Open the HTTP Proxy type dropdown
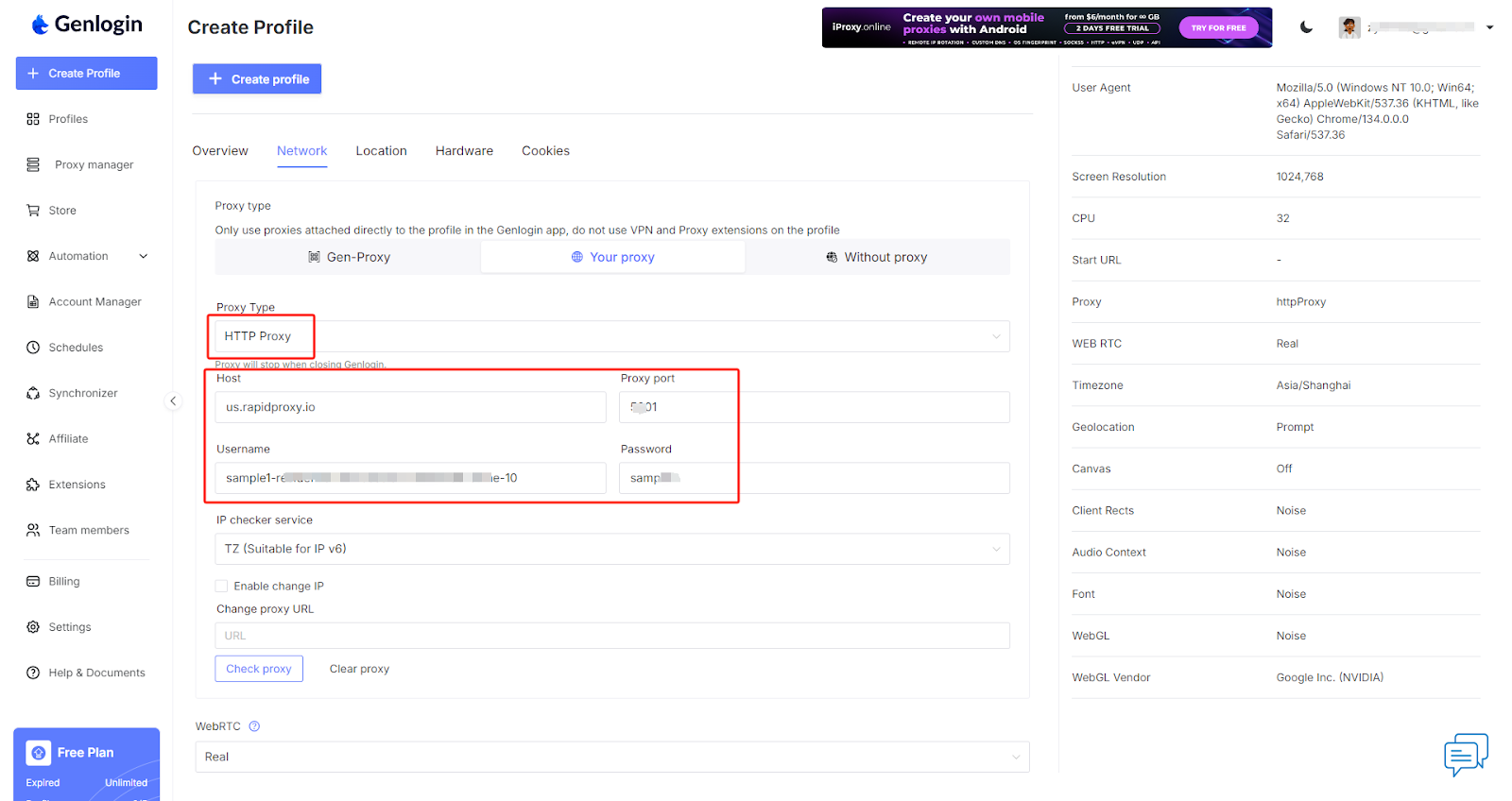The image size is (1512, 801). click(x=611, y=336)
